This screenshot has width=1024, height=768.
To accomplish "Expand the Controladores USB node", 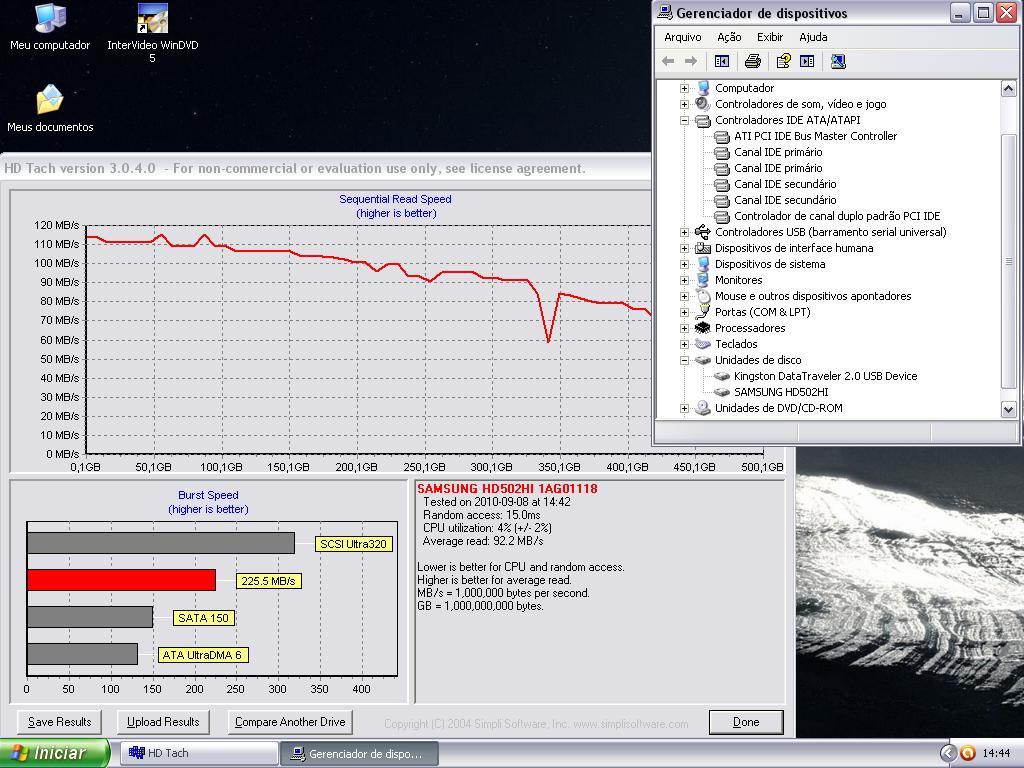I will 684,232.
